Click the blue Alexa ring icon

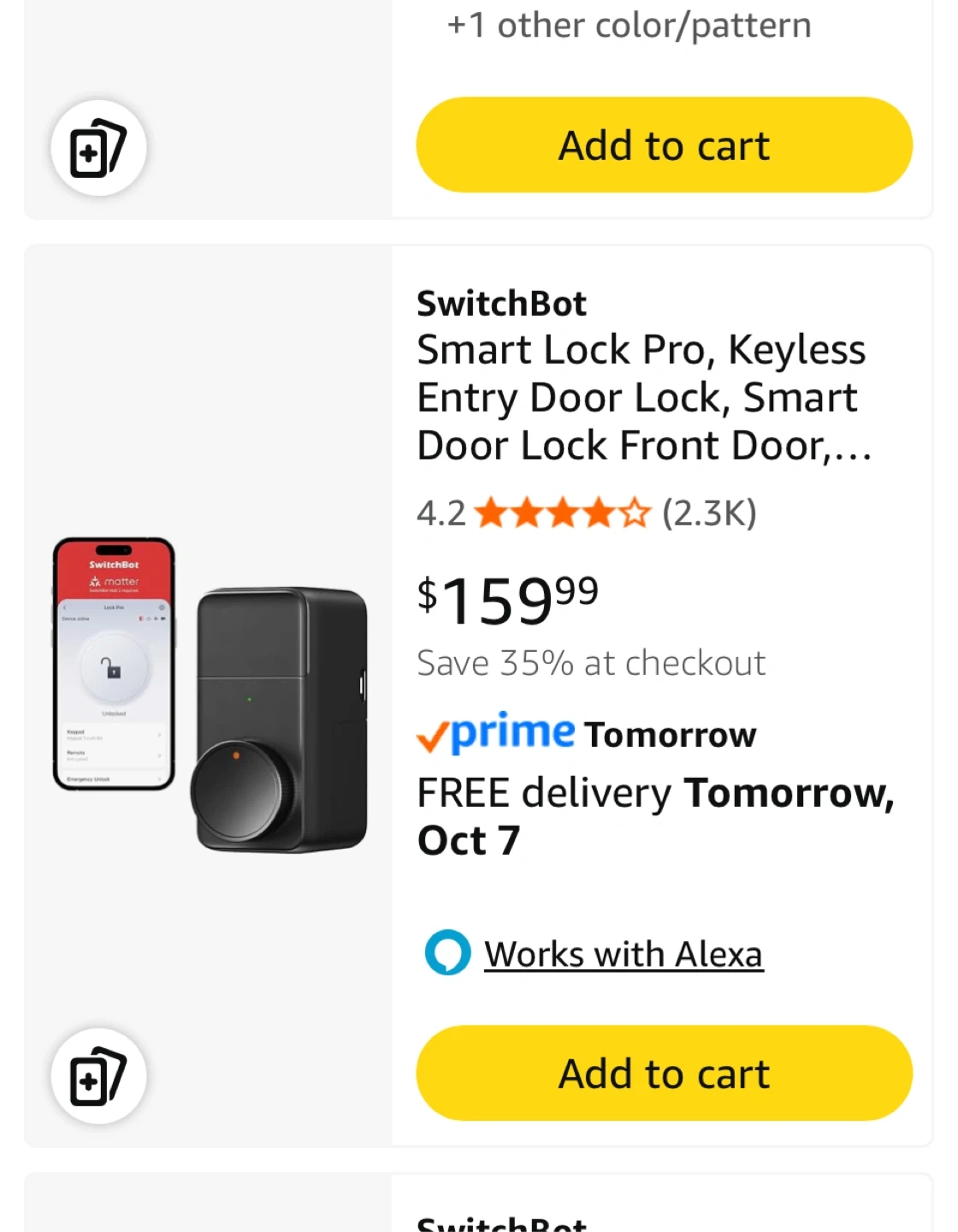[x=447, y=953]
